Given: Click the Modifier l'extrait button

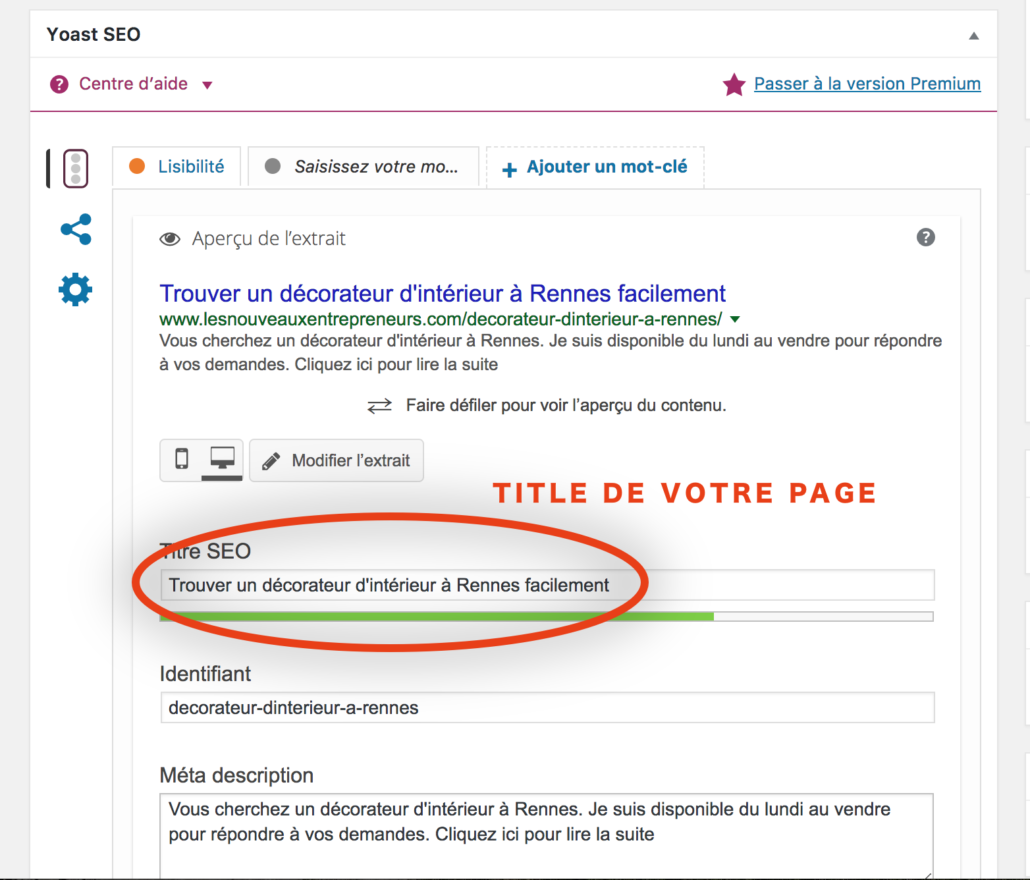Looking at the screenshot, I should click(x=336, y=460).
